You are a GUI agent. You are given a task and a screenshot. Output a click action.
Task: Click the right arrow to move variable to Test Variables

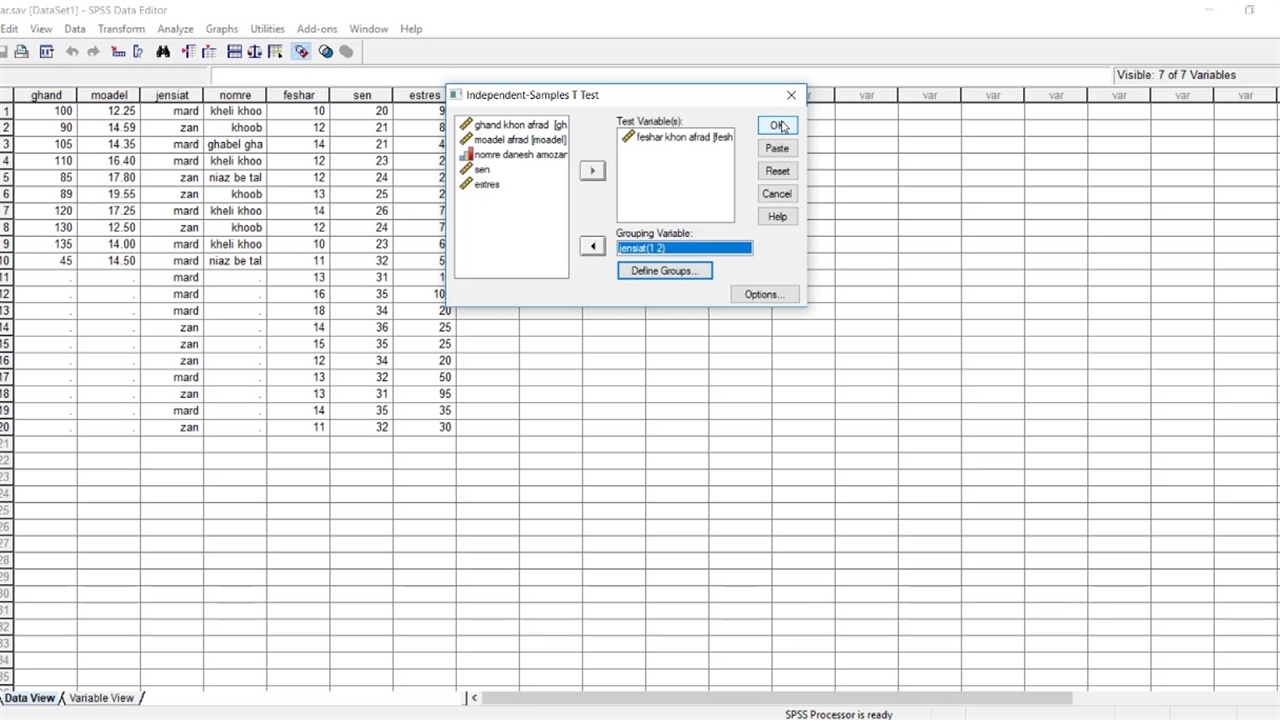click(592, 171)
